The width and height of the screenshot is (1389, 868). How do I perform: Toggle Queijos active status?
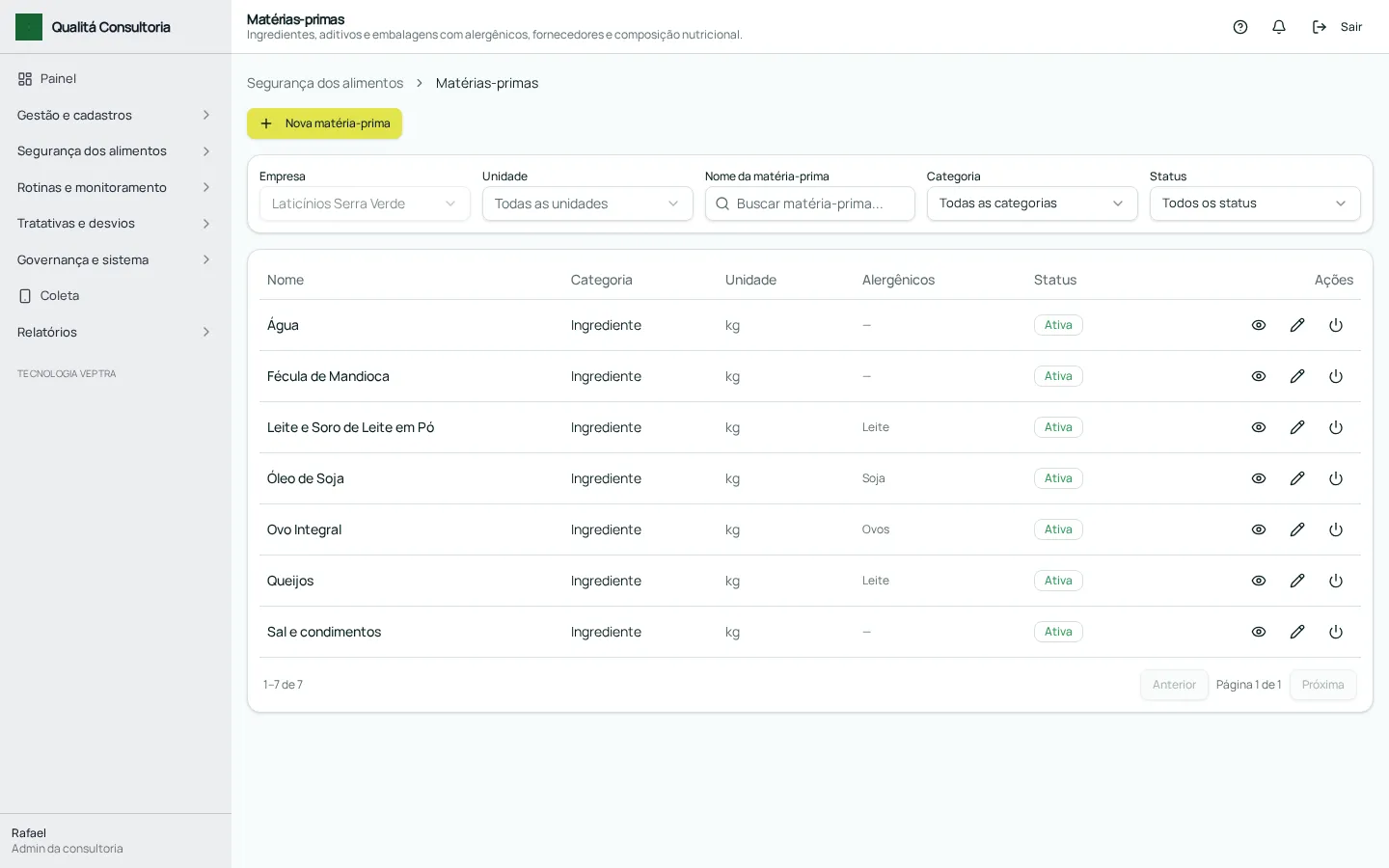[1336, 581]
